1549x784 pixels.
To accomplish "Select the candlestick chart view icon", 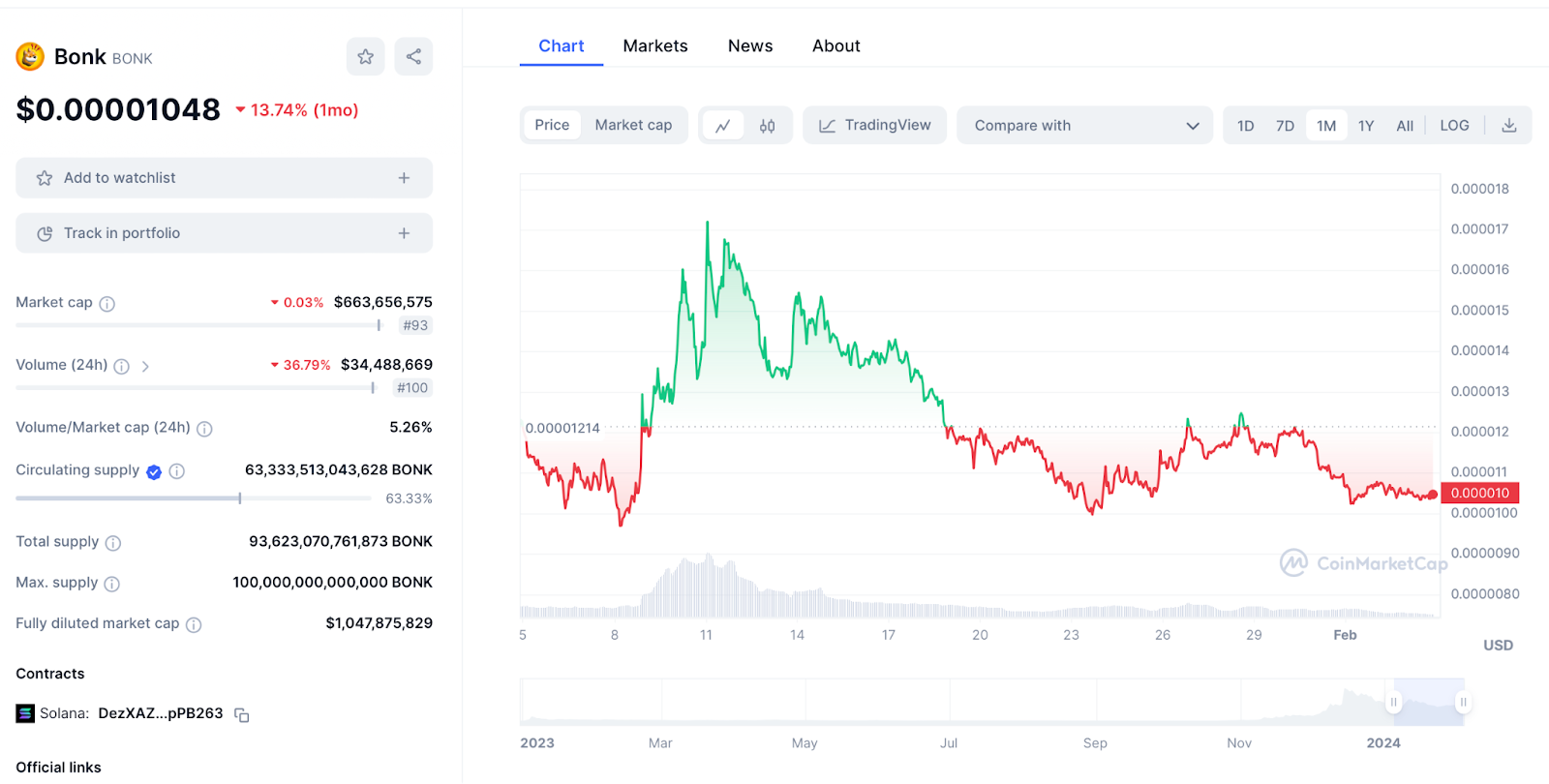I will pyautogui.click(x=767, y=126).
